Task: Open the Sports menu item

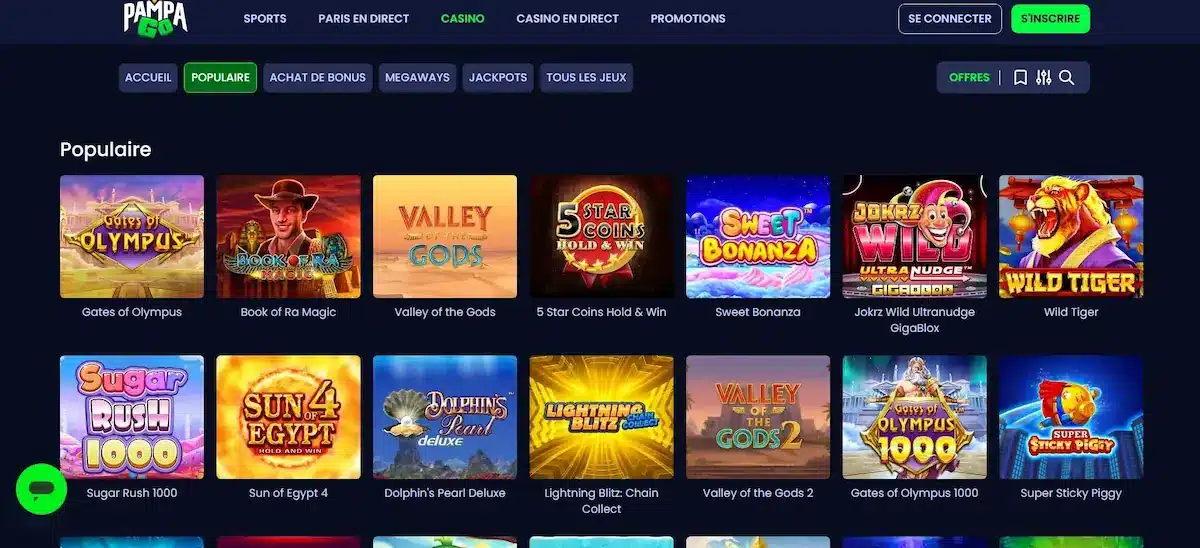Action: tap(265, 18)
